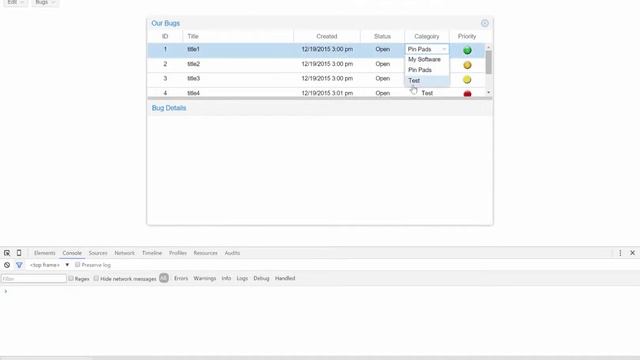Viewport: 640px width, 360px height.
Task: Select the title2 cell
Action: (238, 64)
